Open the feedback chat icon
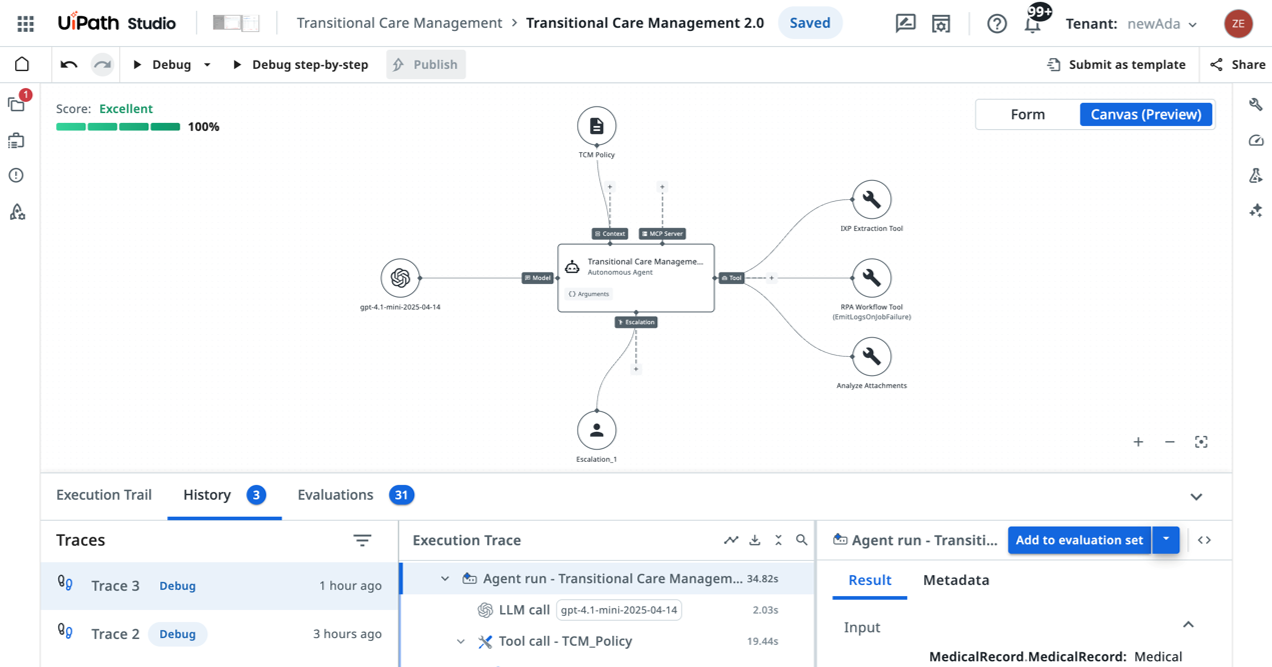This screenshot has height=667, width=1272. point(905,23)
